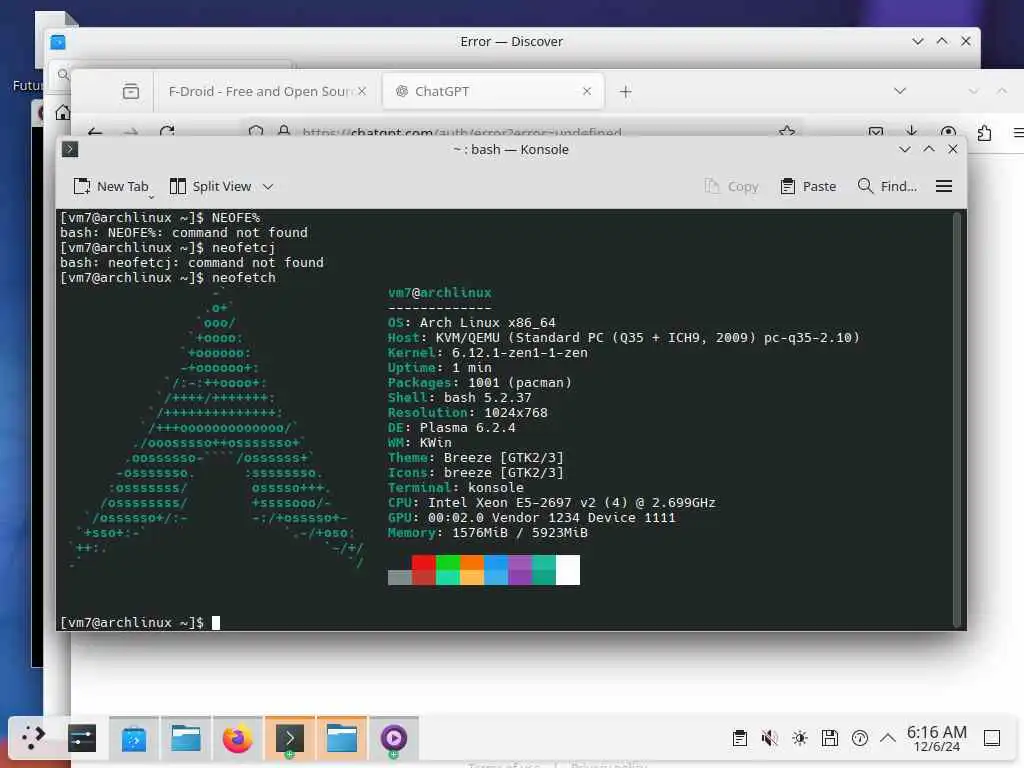Switch to Discover in the taskbar
The image size is (1024, 768).
click(x=134, y=739)
